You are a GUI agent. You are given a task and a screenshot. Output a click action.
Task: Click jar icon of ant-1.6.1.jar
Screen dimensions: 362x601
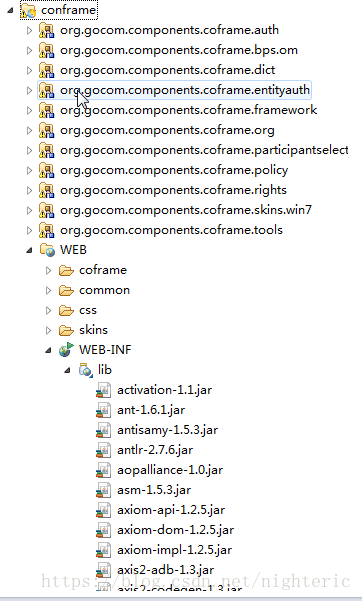[x=104, y=410]
